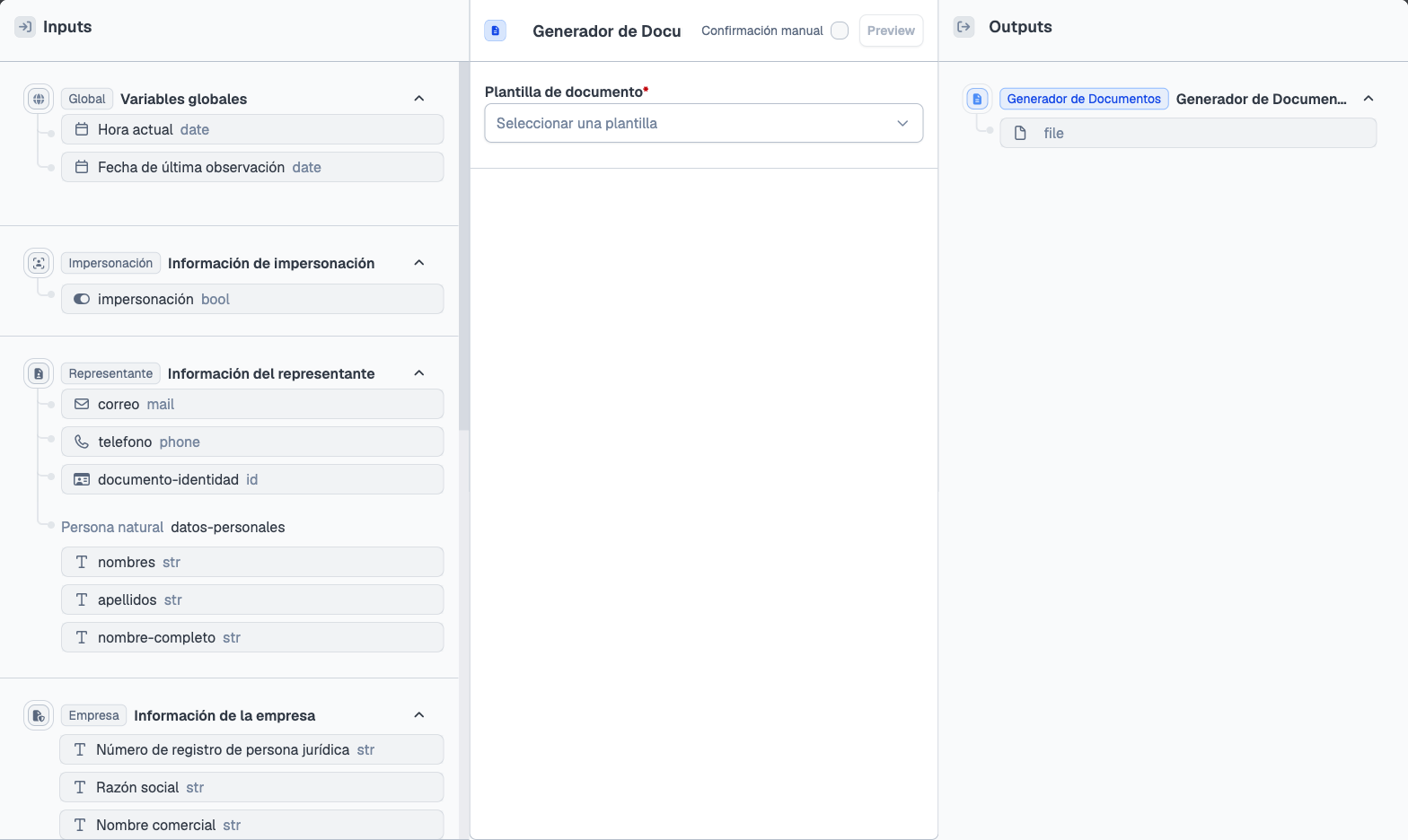Click the Inputs panel scrollbar

tap(464, 247)
